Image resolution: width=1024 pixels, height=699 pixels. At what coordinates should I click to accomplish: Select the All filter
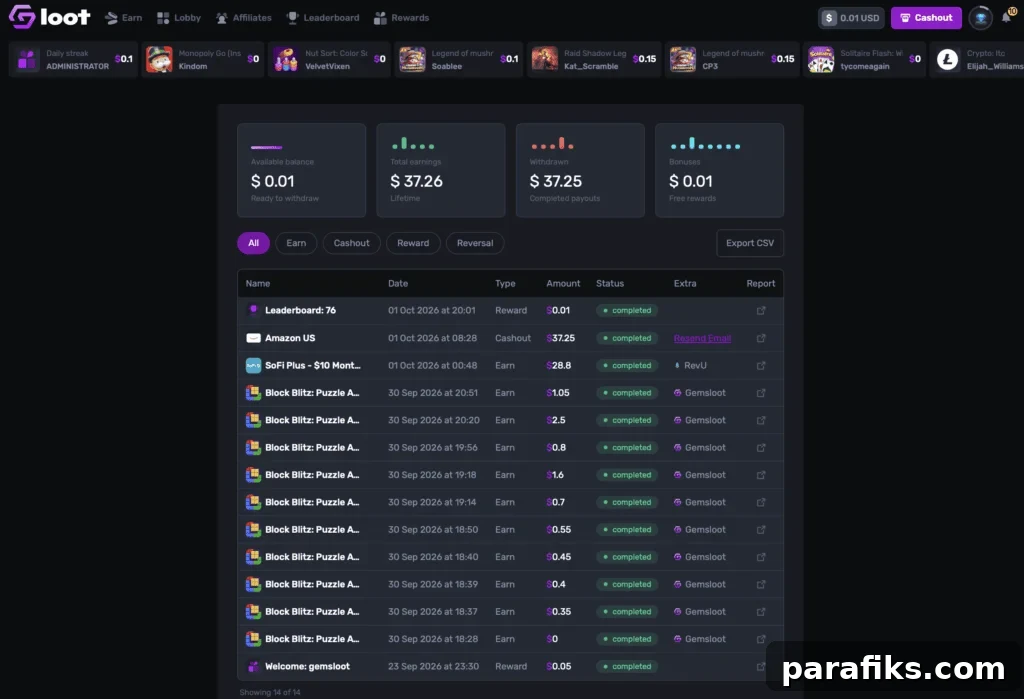click(253, 243)
